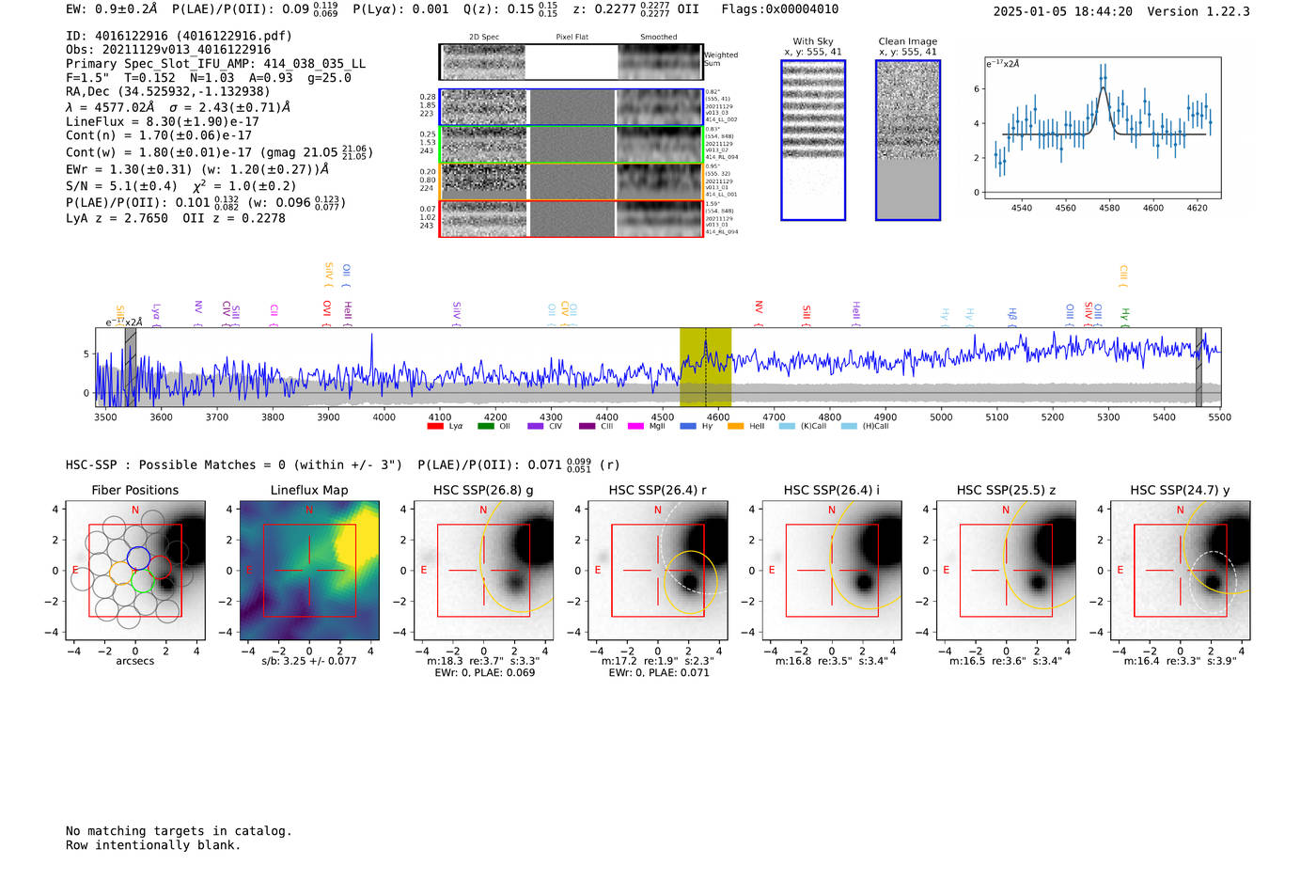The height and width of the screenshot is (896, 1316).
Task: Select the red-outlined 2D spectrum row
Action: [x=572, y=219]
